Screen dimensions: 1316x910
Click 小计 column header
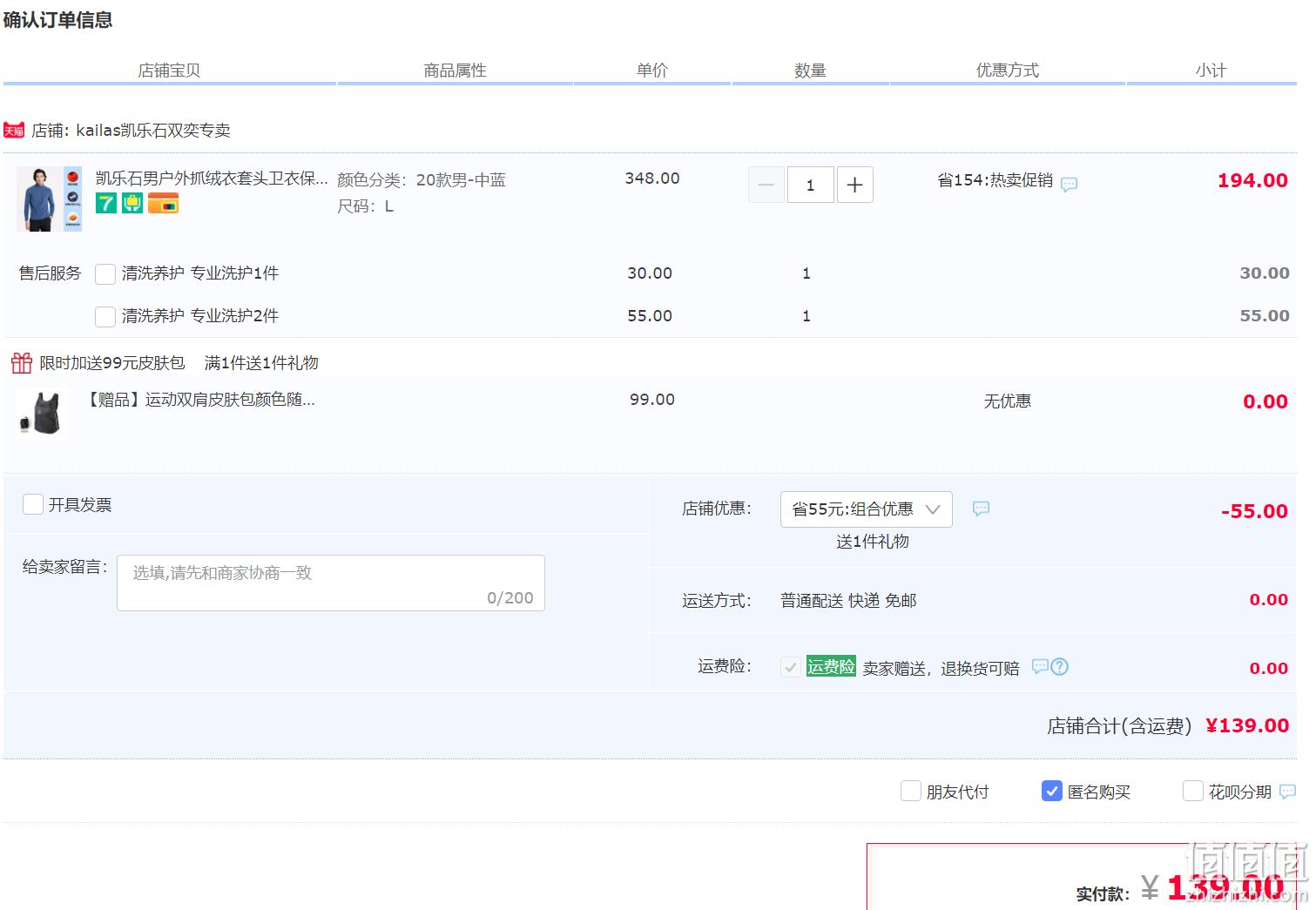coord(1211,71)
